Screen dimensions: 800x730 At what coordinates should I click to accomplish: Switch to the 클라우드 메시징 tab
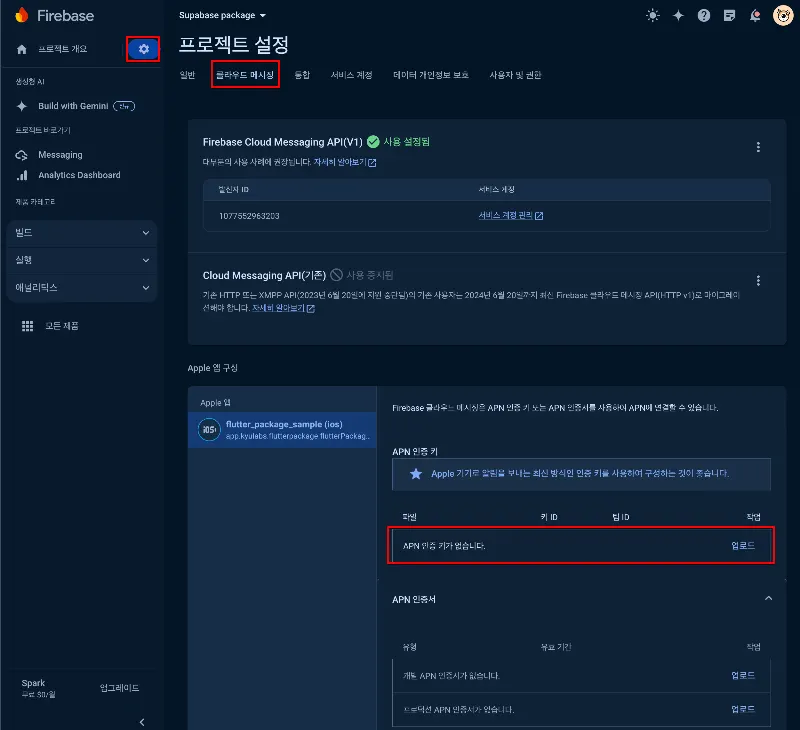click(x=245, y=75)
